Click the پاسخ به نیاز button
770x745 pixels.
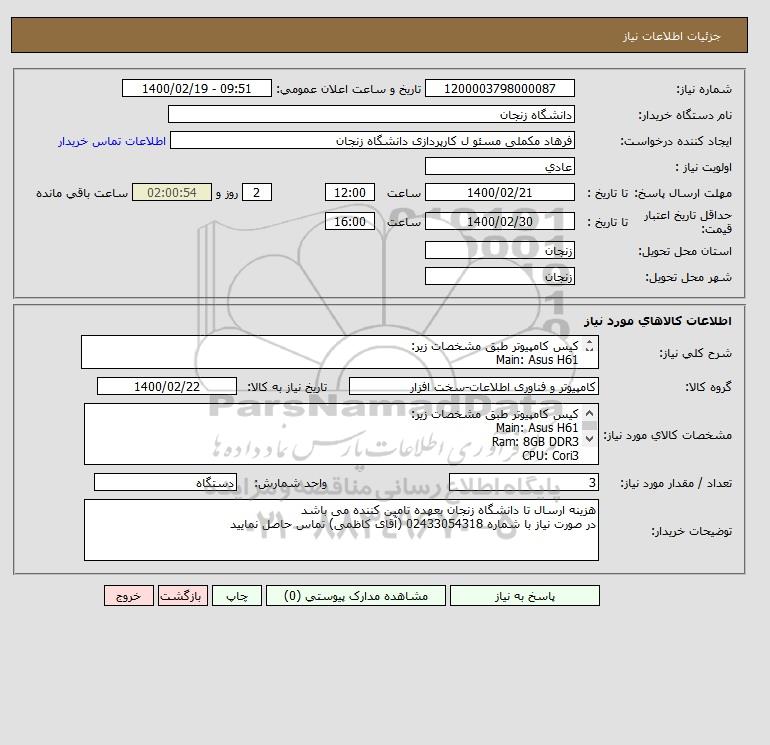(x=524, y=596)
